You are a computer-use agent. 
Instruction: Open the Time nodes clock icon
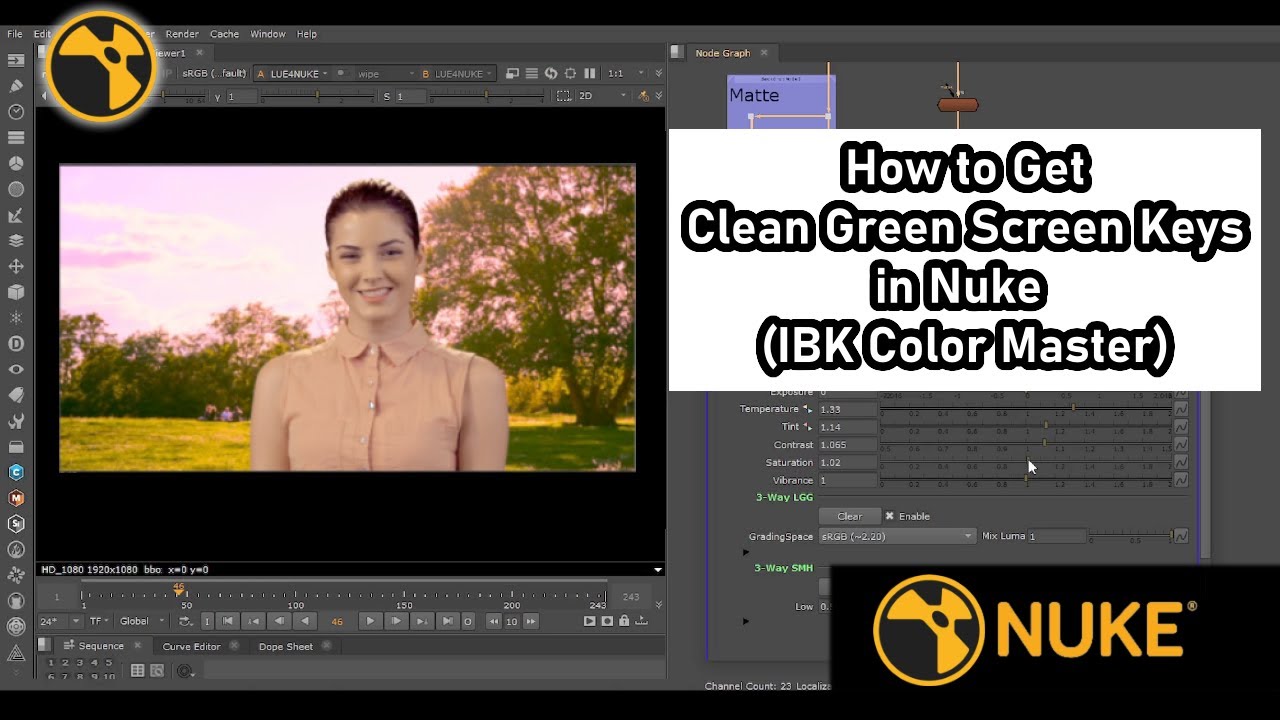[16, 112]
